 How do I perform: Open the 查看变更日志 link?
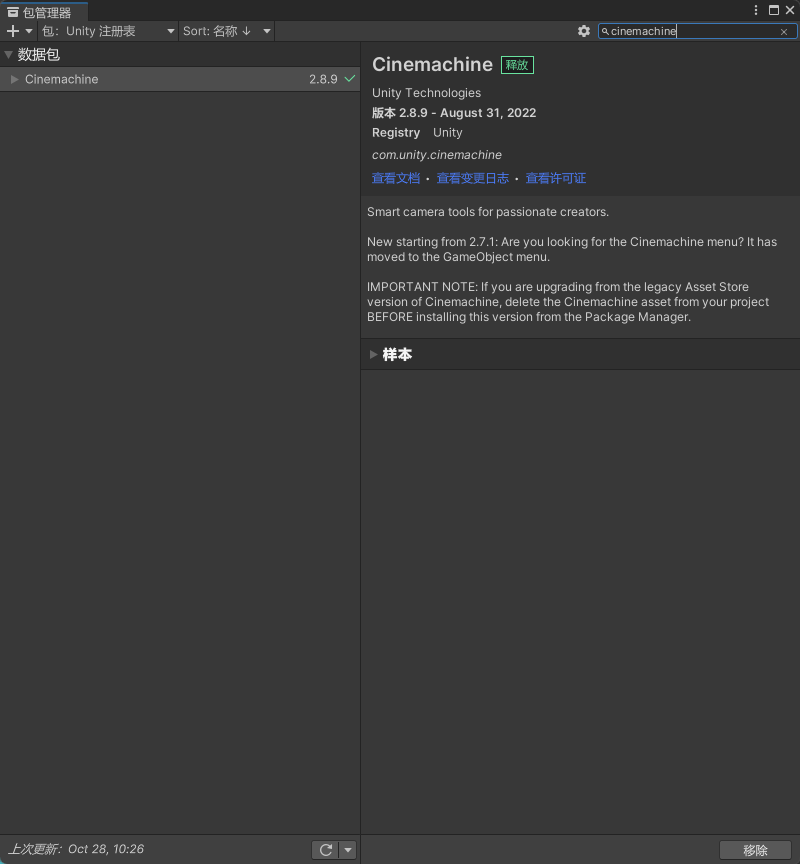473,179
